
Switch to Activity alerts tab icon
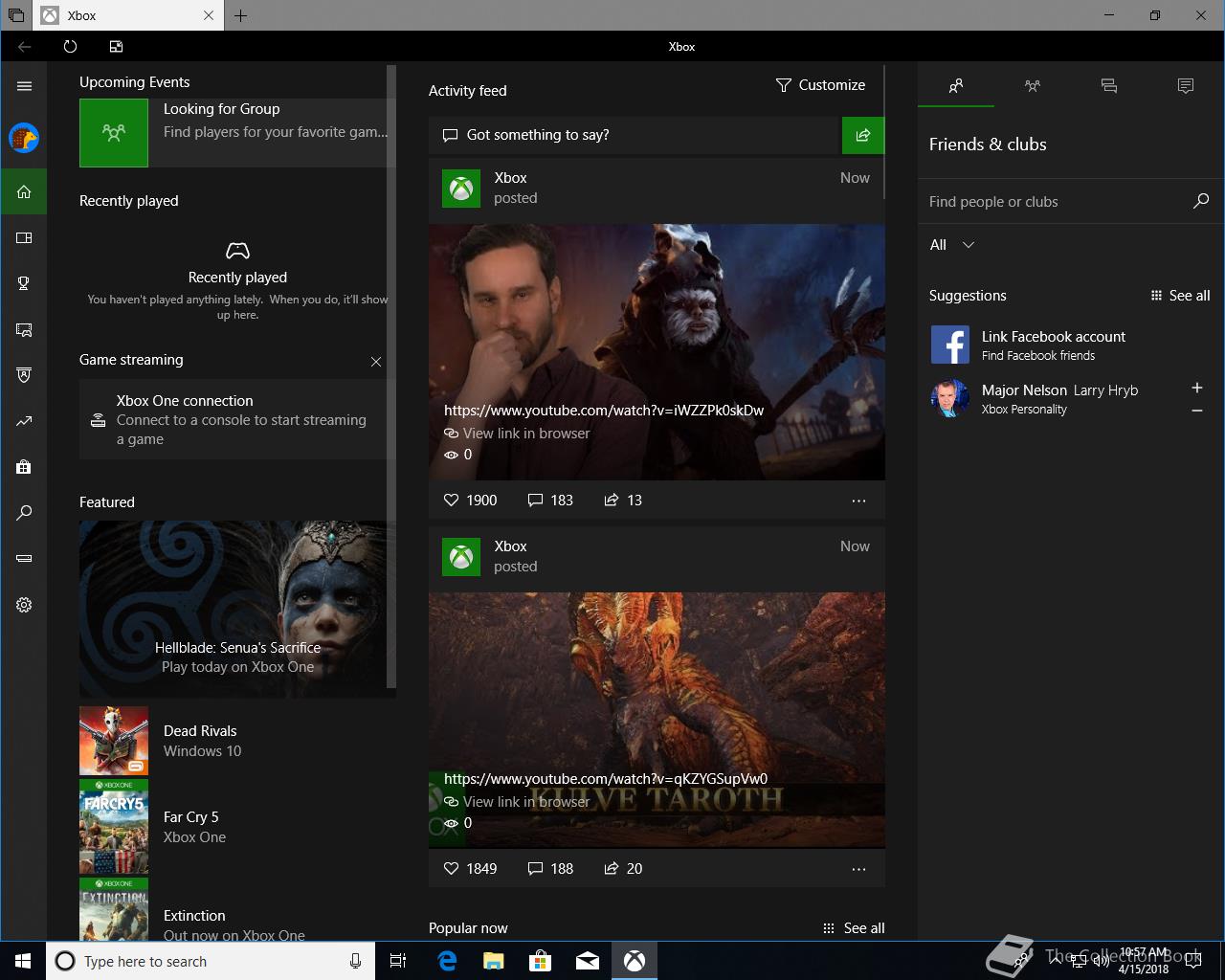[x=1186, y=86]
